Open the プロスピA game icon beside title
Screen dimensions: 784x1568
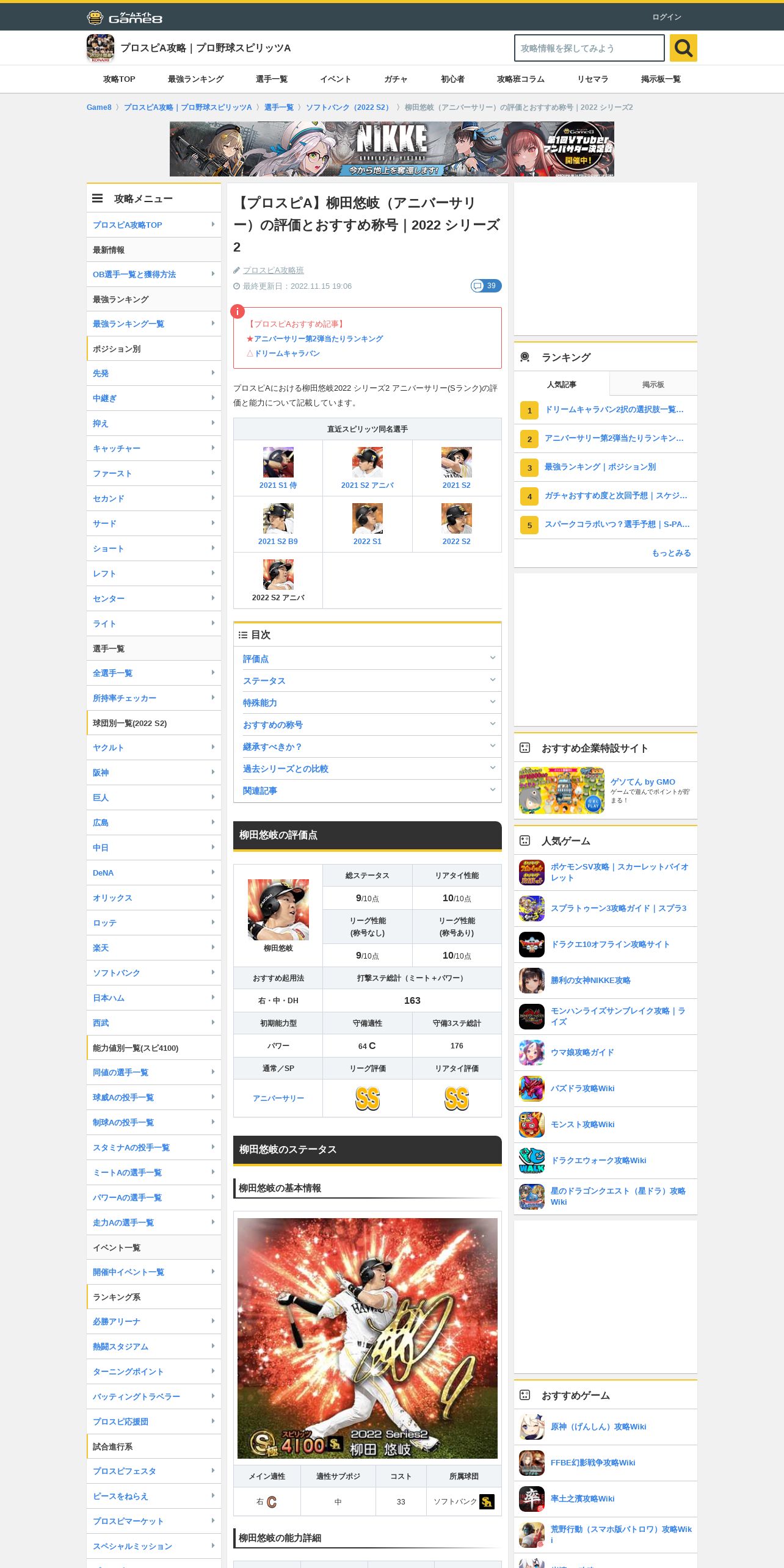(100, 48)
